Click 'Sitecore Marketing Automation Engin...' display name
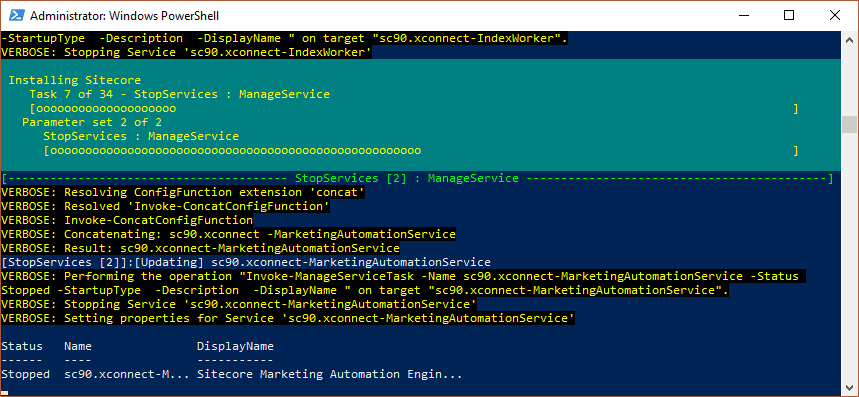Image resolution: width=859 pixels, height=397 pixels. [330, 375]
